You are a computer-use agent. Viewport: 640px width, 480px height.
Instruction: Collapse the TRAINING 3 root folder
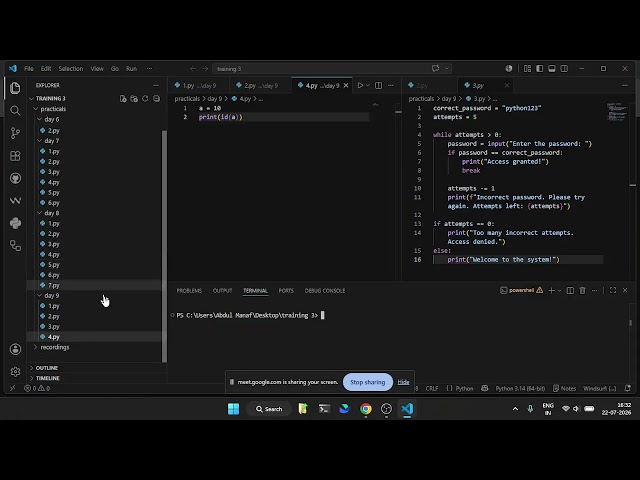(x=31, y=98)
